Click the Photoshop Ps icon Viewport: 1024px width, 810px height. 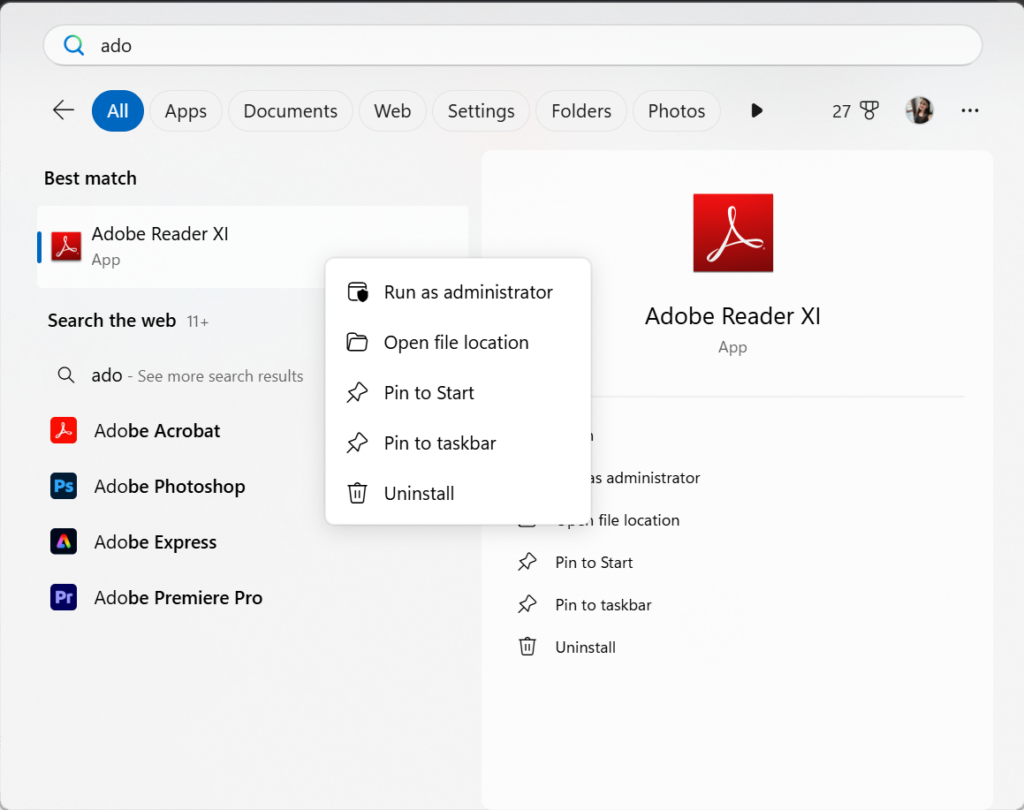(63, 486)
